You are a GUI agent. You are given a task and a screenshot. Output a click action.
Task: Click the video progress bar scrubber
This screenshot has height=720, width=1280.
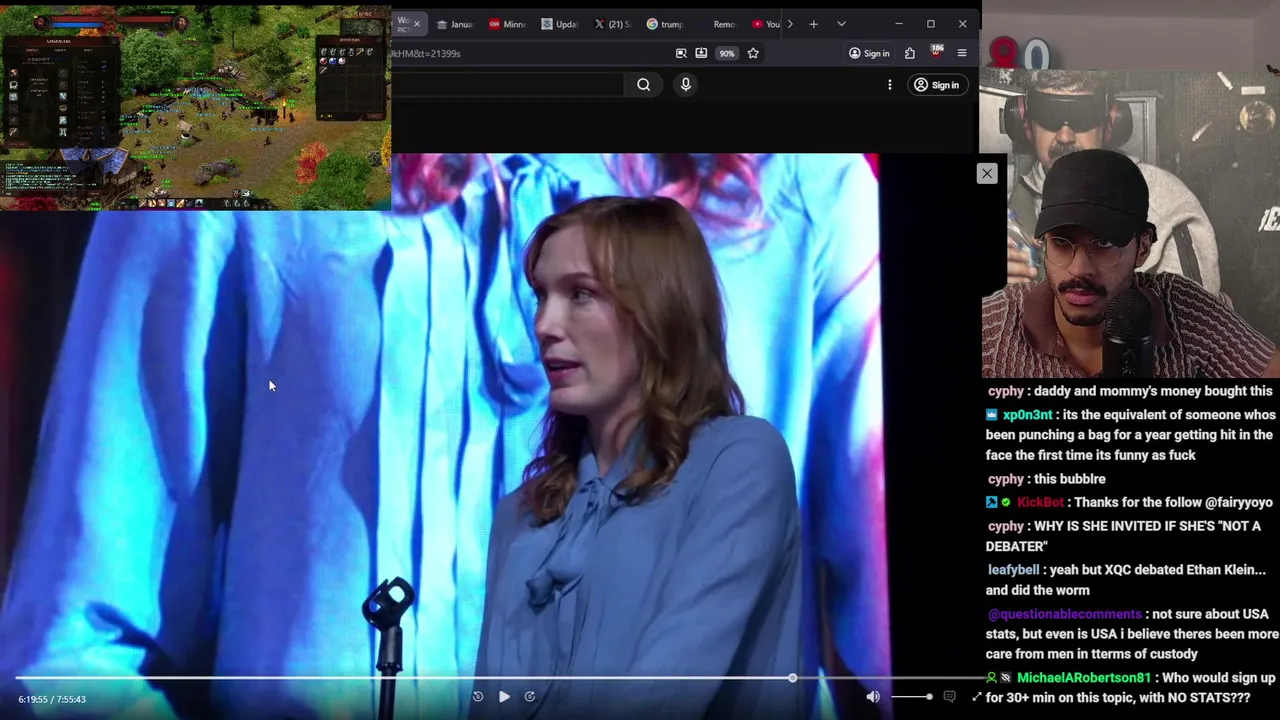point(792,678)
